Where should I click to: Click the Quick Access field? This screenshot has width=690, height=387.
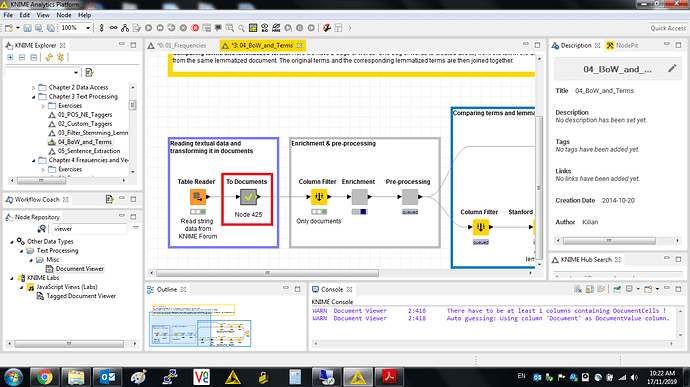668,28
